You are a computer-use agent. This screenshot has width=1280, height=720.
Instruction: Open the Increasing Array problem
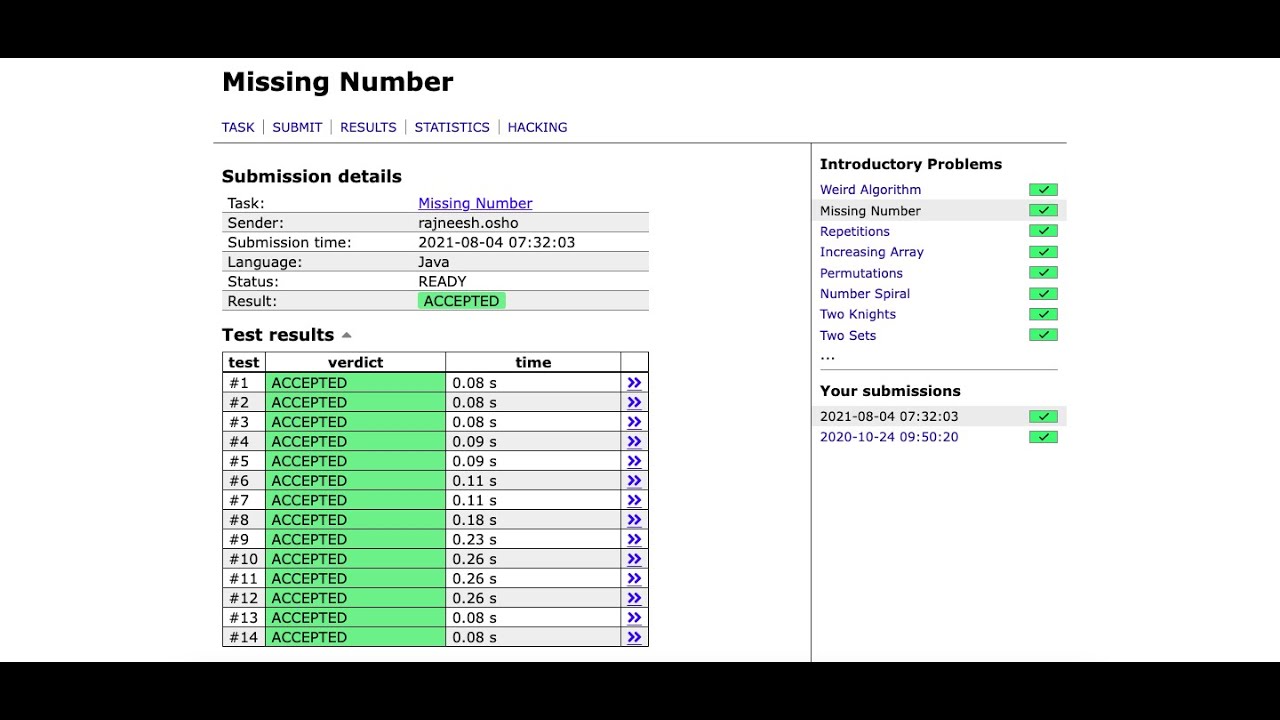[x=872, y=252]
